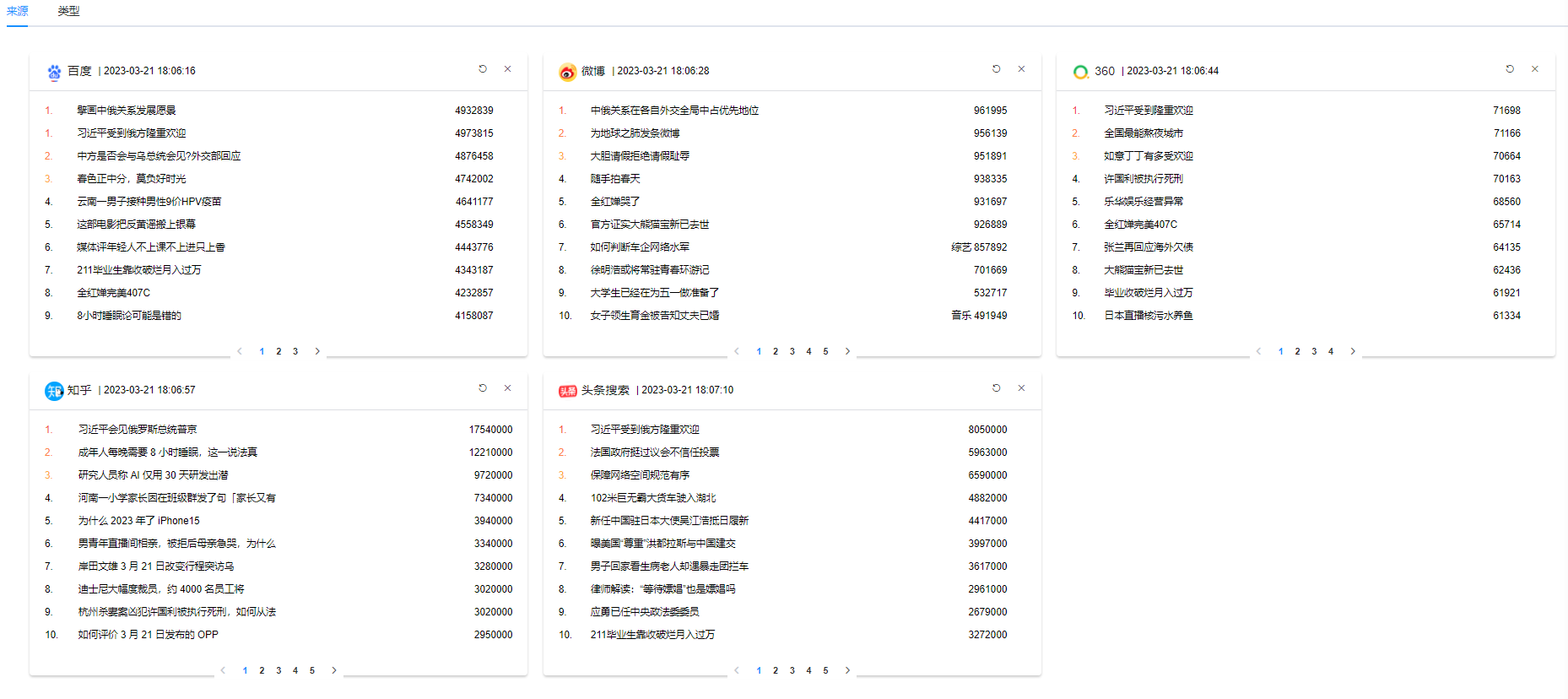
Task: Open 百度 topic 云南一男子接种男性9价HPV疫苗
Action: pos(149,202)
